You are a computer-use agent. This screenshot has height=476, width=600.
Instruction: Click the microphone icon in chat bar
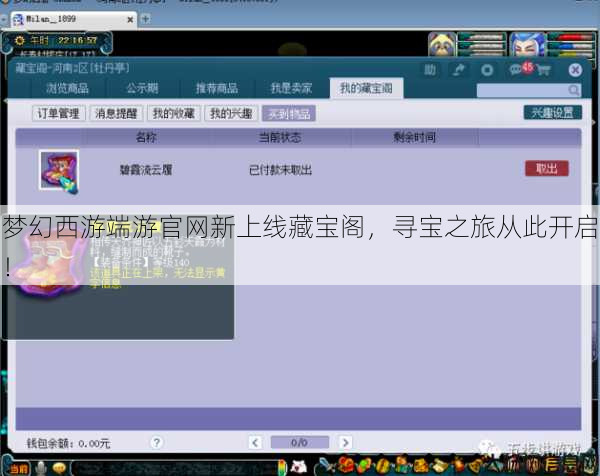41,468
